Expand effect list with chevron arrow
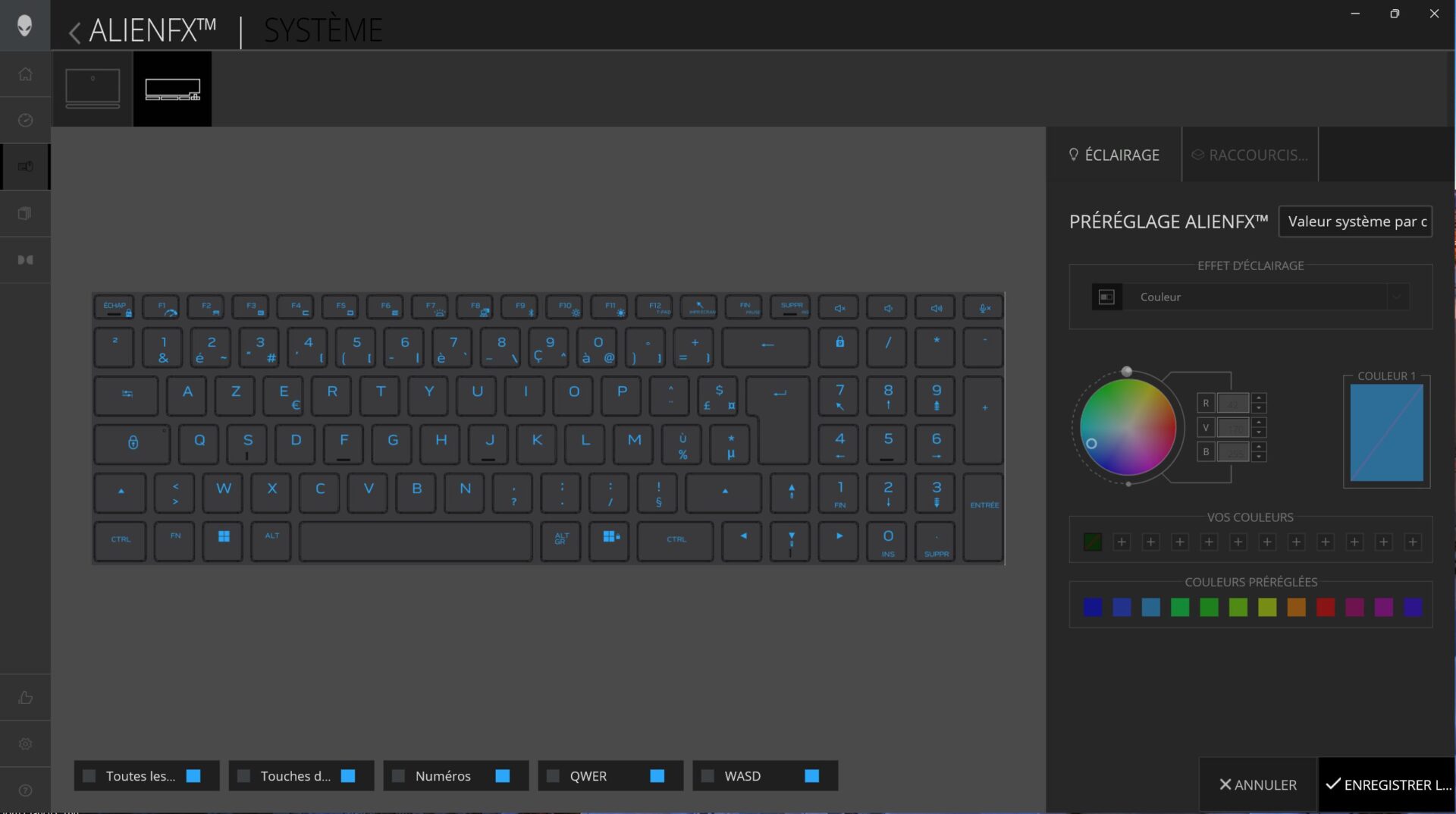The image size is (1456, 814). [x=1396, y=297]
